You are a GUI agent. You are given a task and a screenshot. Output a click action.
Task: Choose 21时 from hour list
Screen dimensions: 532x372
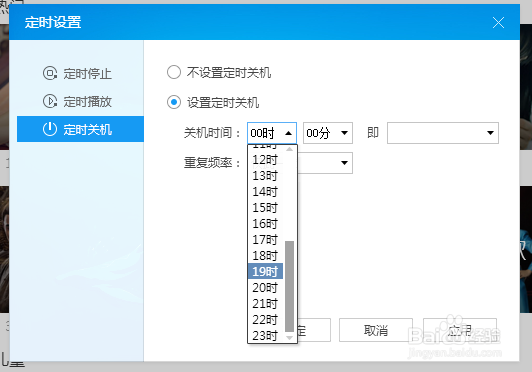click(266, 303)
